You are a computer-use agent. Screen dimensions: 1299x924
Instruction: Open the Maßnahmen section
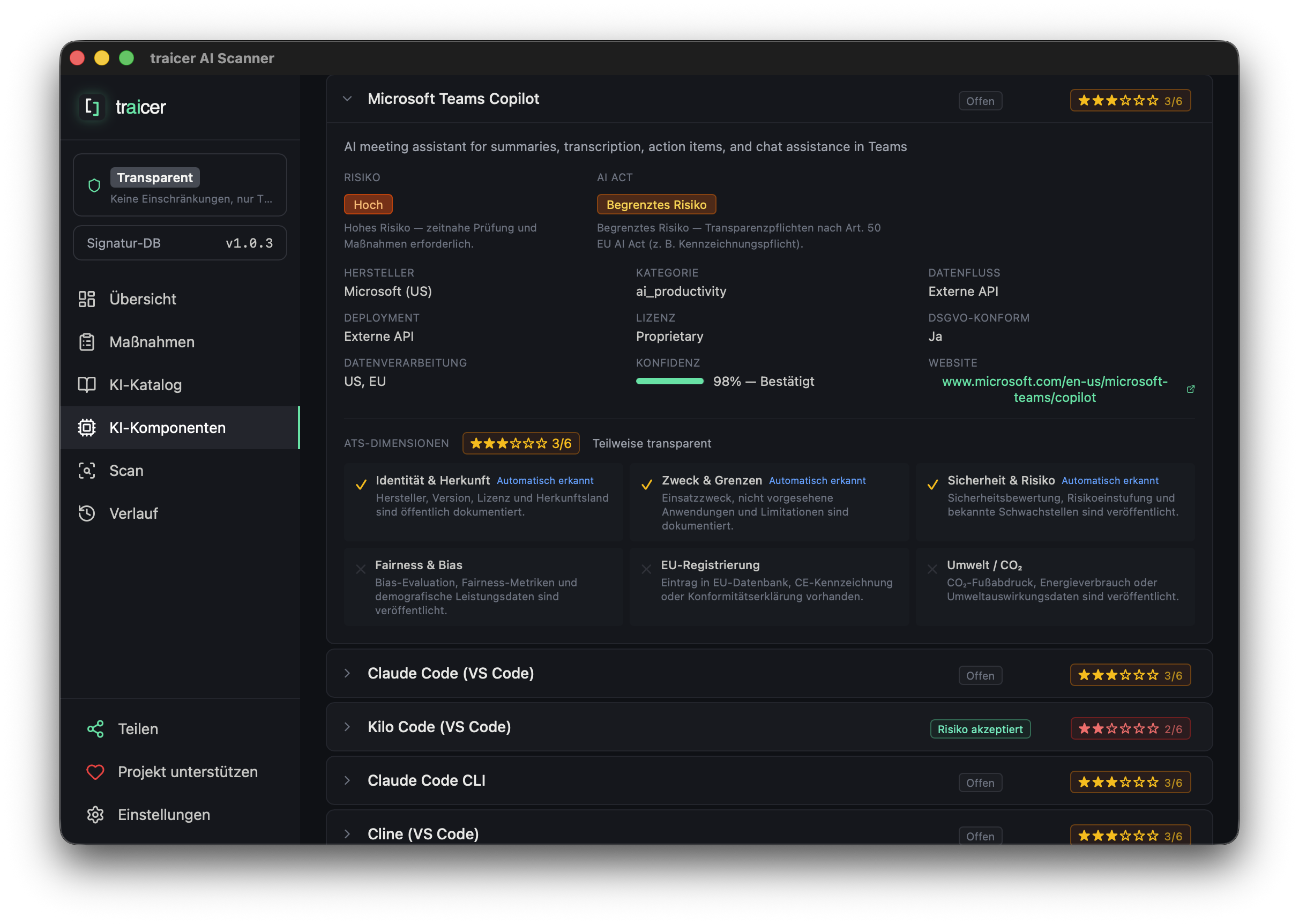pos(180,342)
